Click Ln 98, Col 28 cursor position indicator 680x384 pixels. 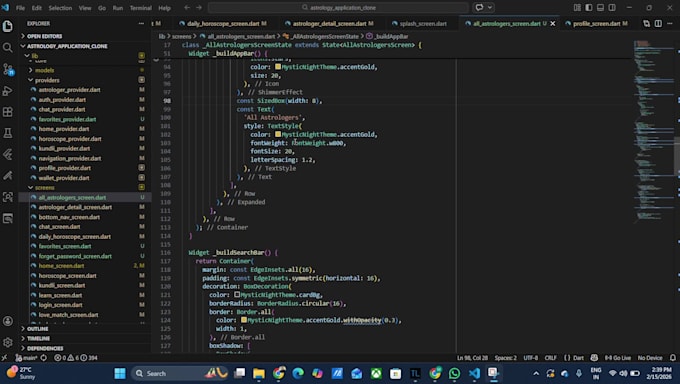point(472,358)
